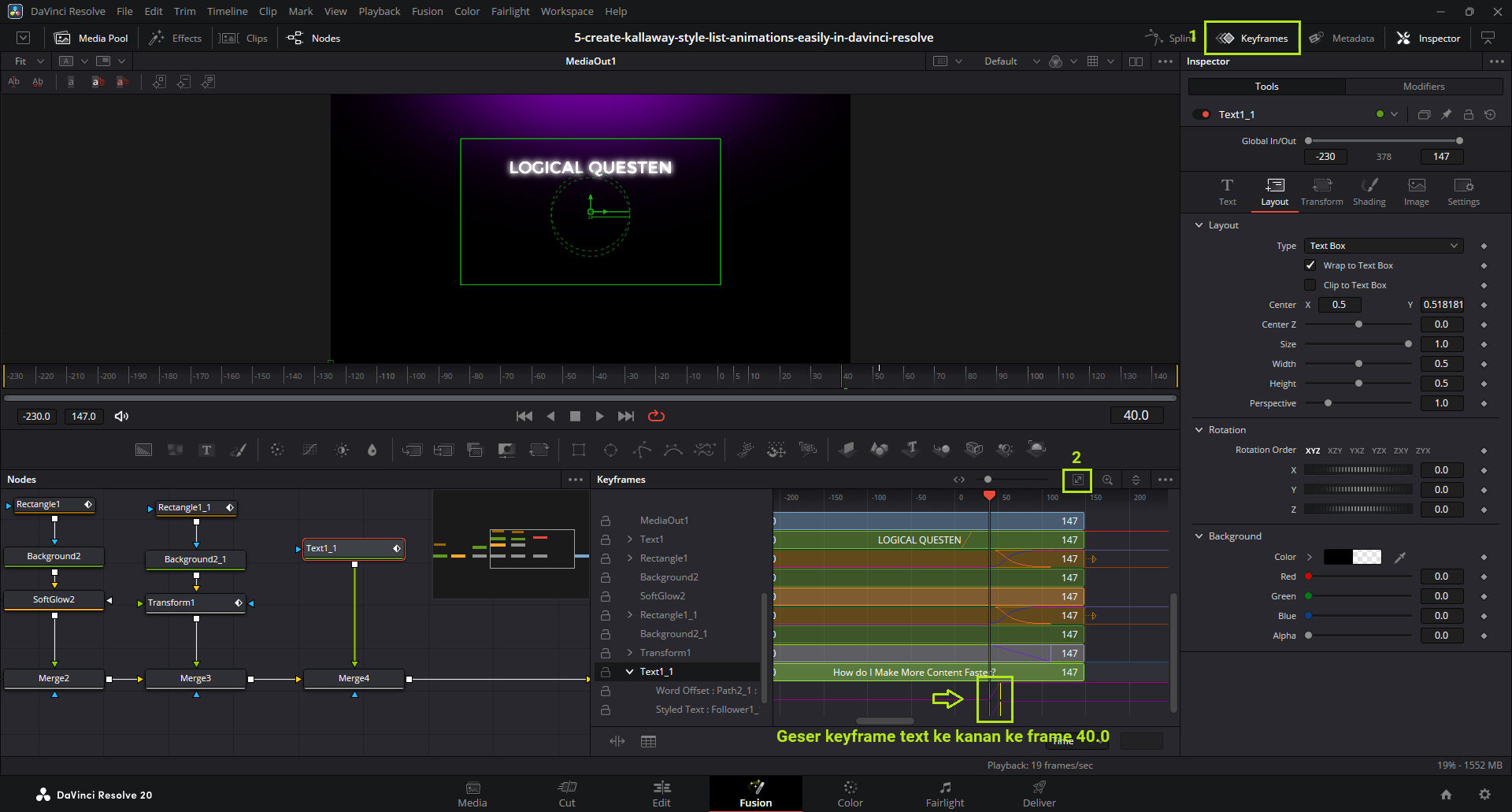Collapse the Rotation section in Inspector
This screenshot has height=812, width=1512.
1199,430
